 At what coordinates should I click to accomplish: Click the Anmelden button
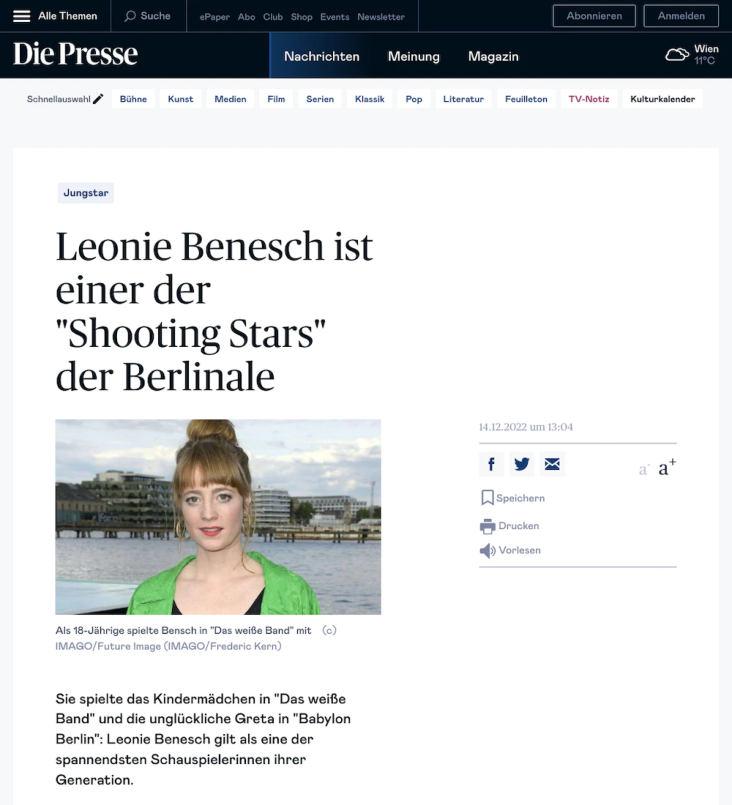pos(681,16)
